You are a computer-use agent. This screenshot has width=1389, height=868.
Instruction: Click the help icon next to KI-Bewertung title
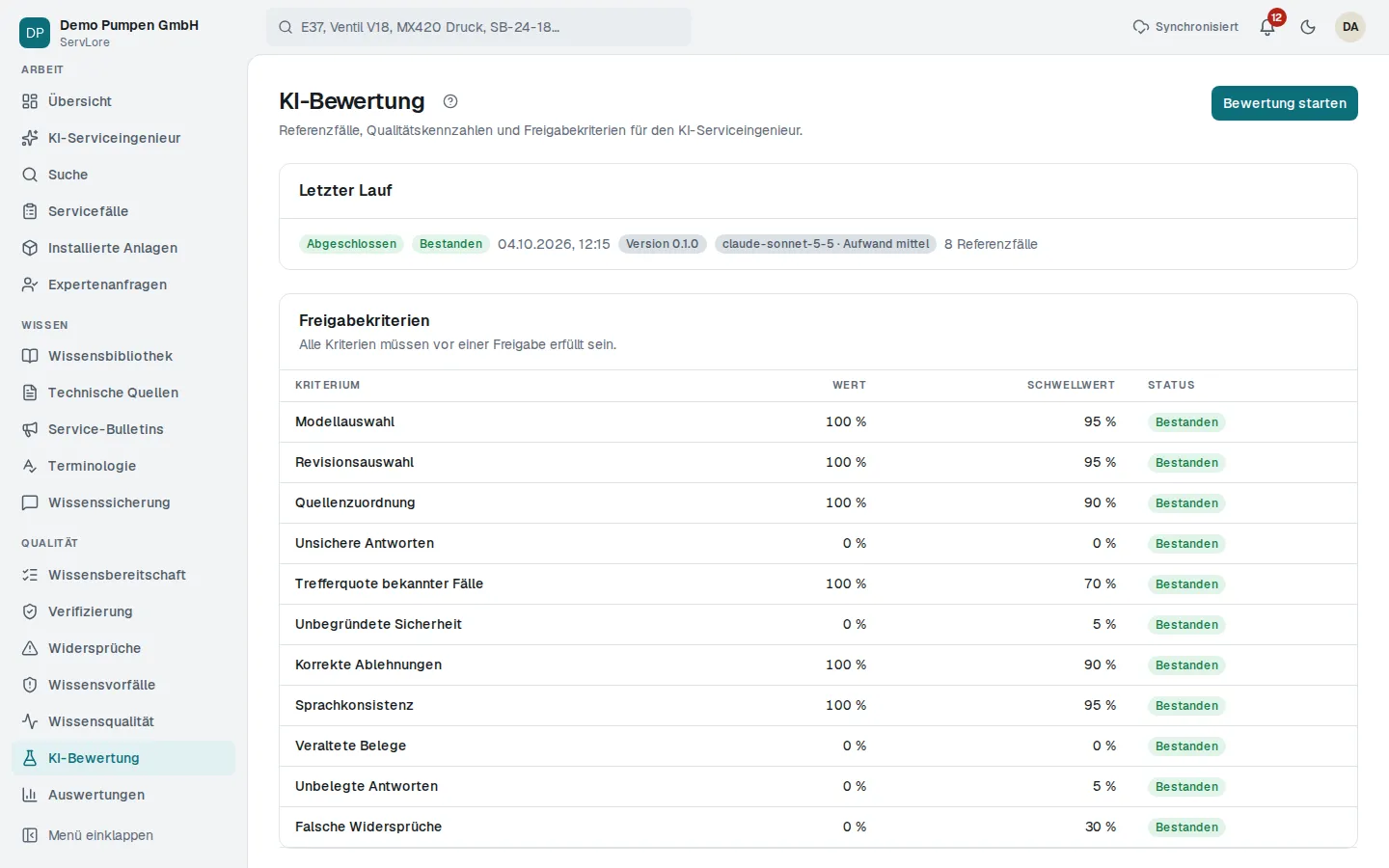pyautogui.click(x=450, y=101)
